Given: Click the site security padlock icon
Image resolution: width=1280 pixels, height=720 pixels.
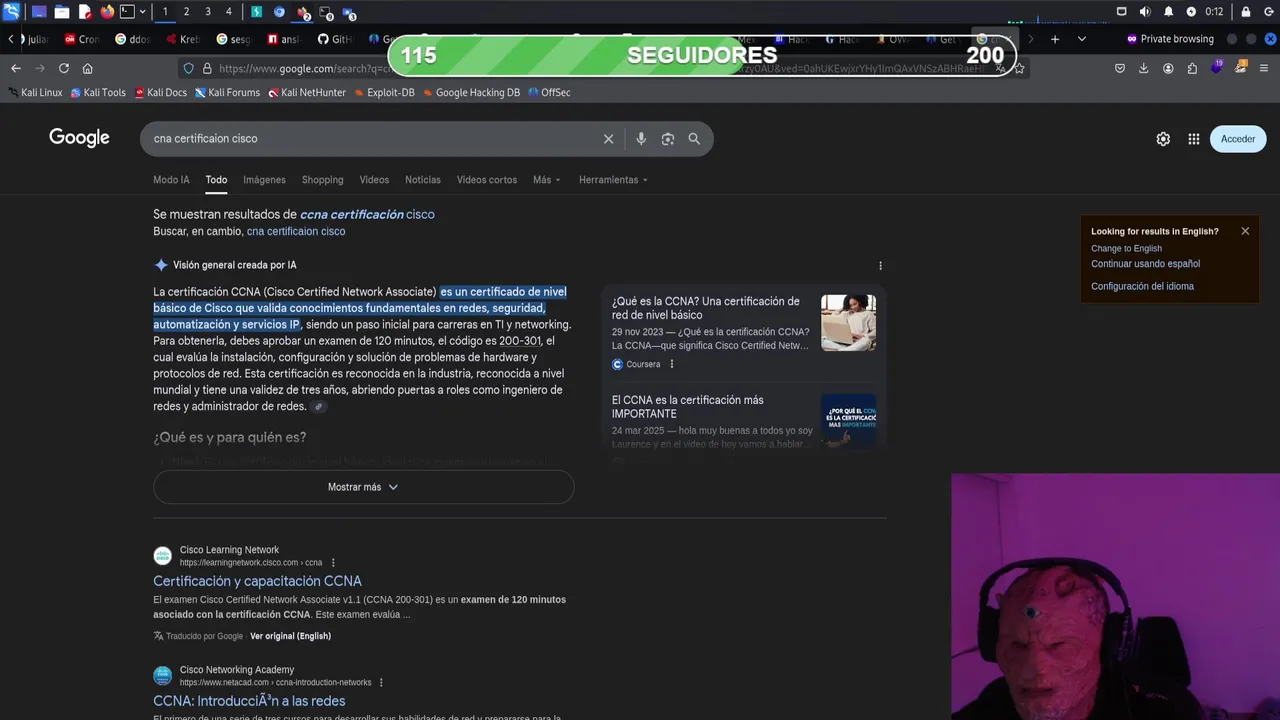Looking at the screenshot, I should (x=207, y=68).
